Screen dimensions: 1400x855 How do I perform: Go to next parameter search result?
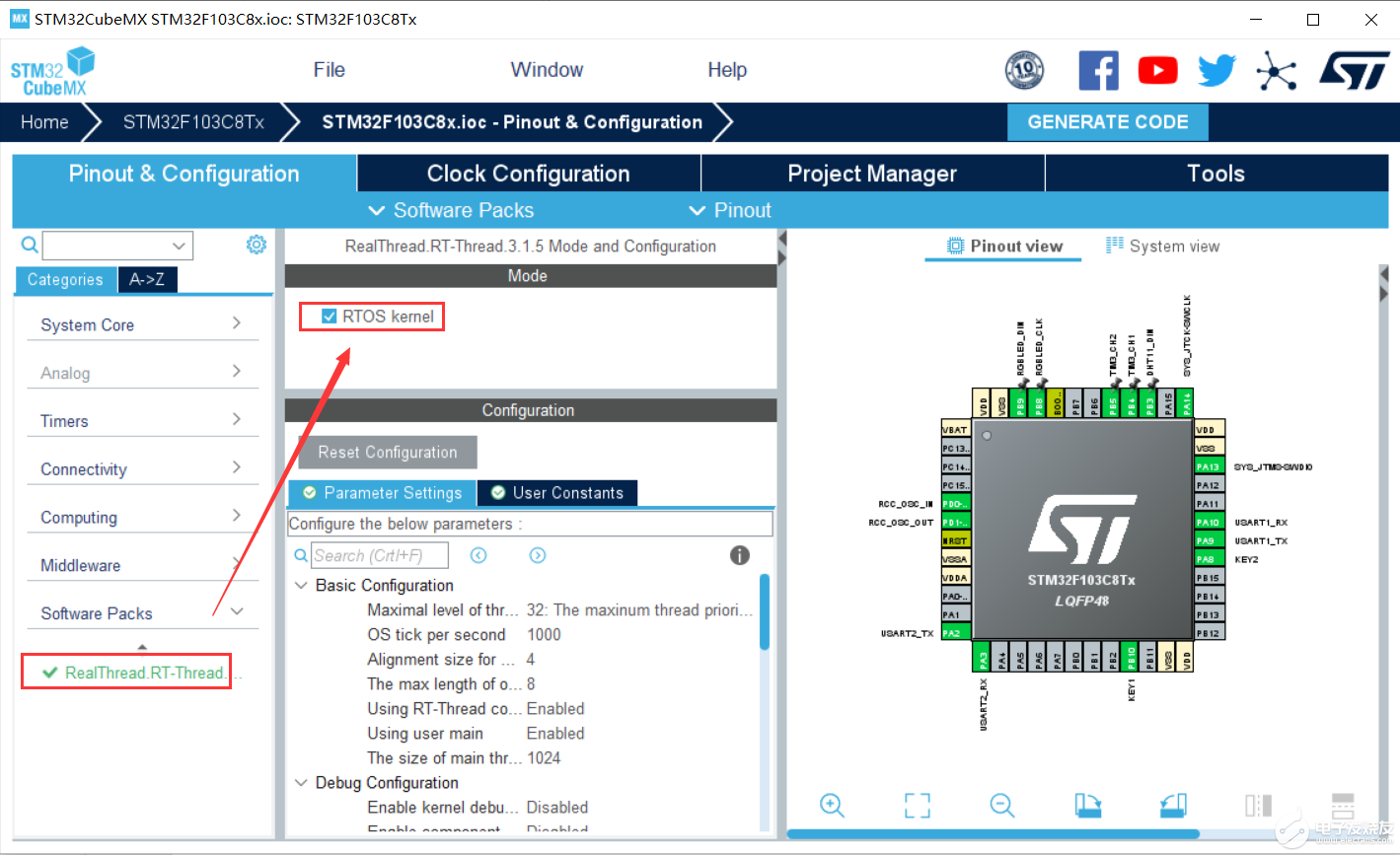(538, 555)
